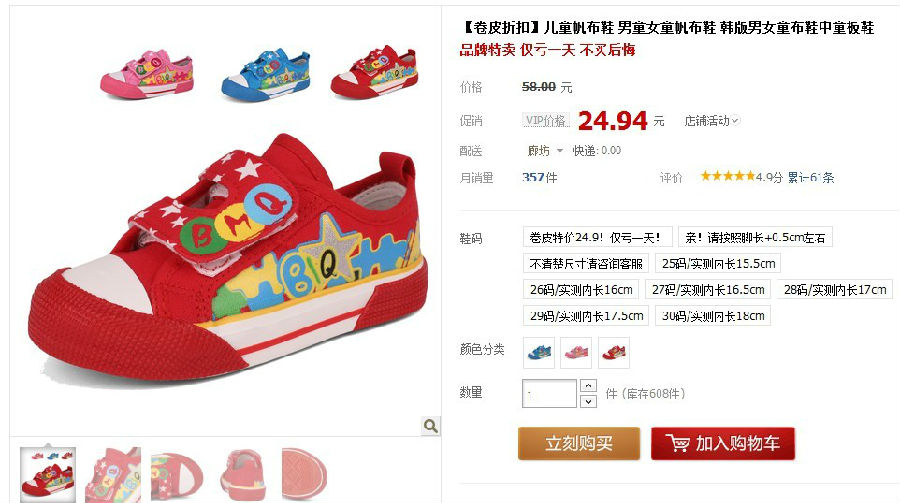Open the magnifier zoom icon on product image
The width and height of the screenshot is (900, 503).
click(430, 426)
